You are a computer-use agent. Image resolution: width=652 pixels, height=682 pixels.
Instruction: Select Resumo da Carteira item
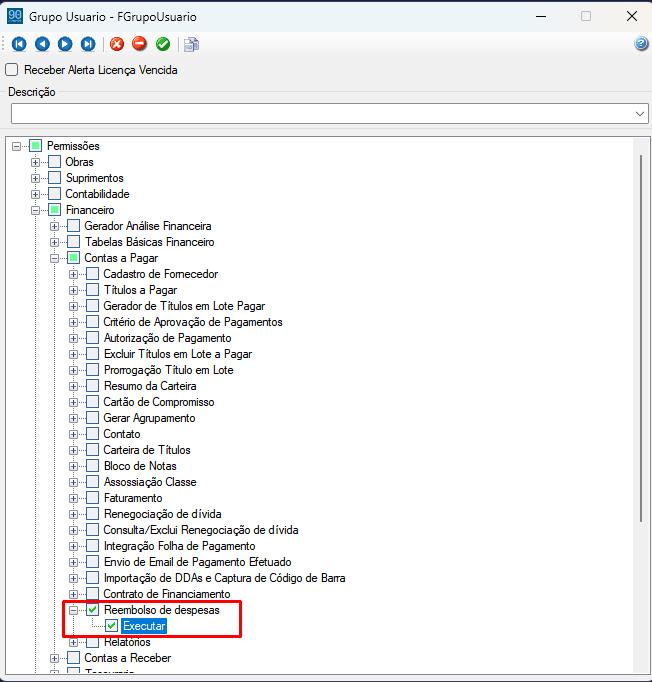150,386
